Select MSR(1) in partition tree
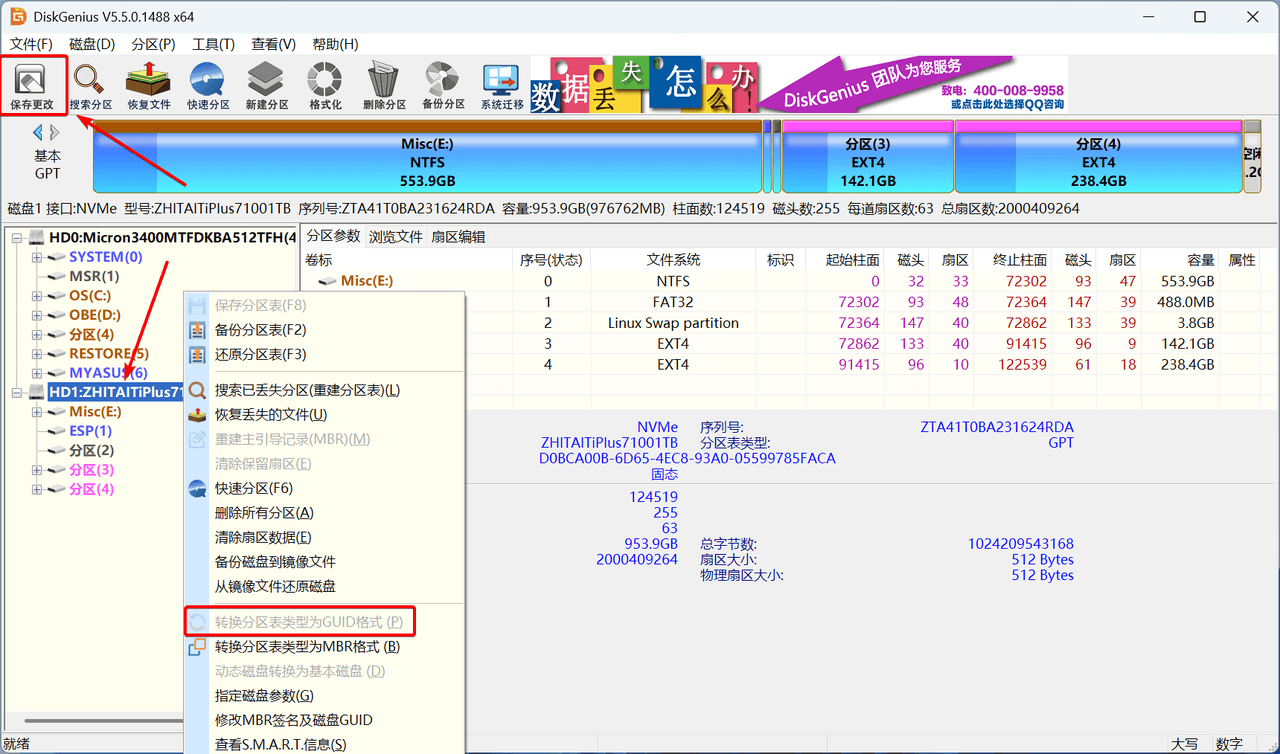 click(x=94, y=276)
